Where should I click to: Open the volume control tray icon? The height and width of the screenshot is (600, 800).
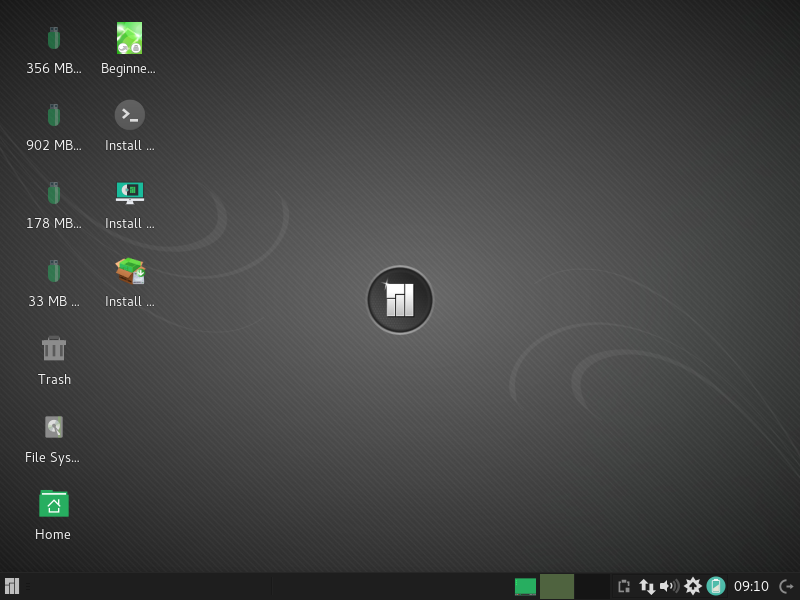click(669, 586)
